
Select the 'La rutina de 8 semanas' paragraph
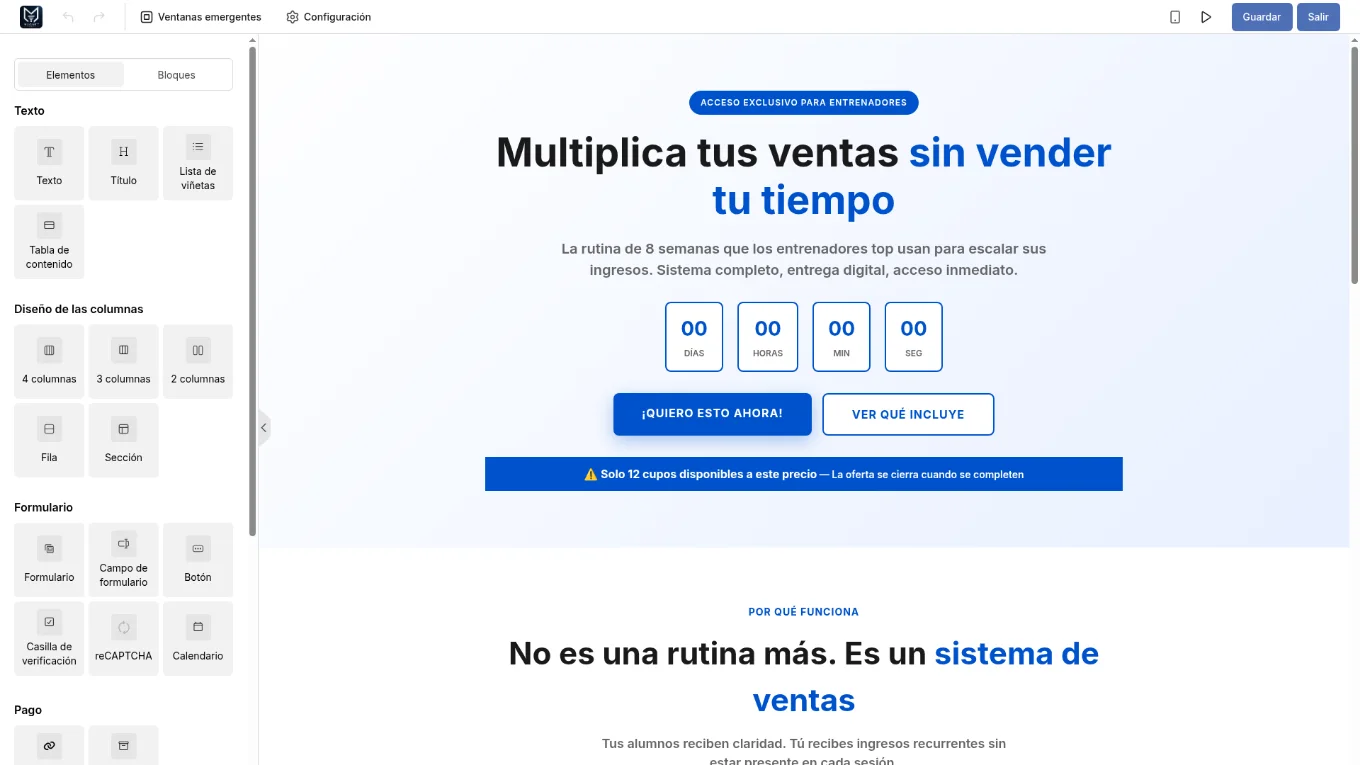[x=804, y=259]
